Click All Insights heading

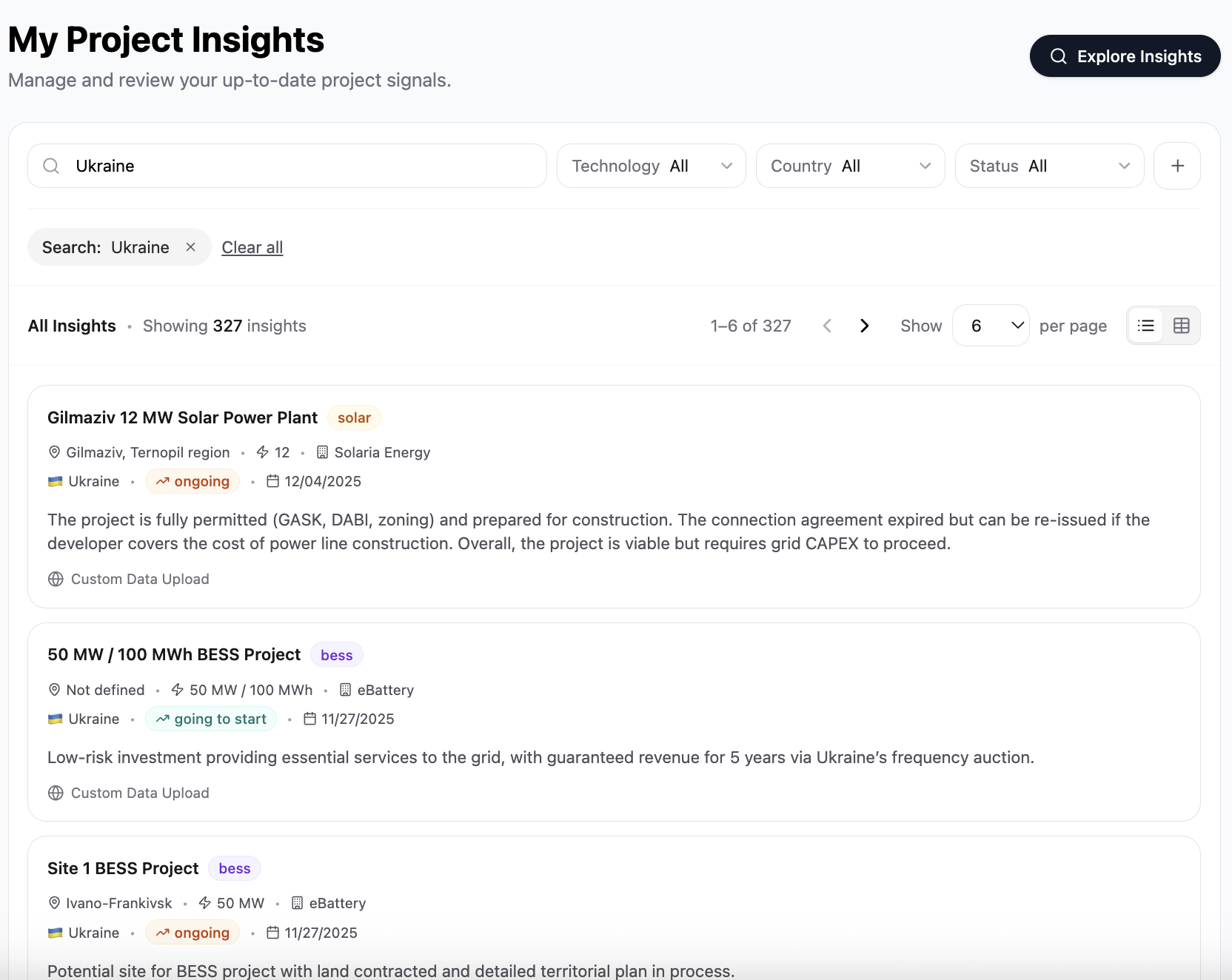[x=72, y=326]
